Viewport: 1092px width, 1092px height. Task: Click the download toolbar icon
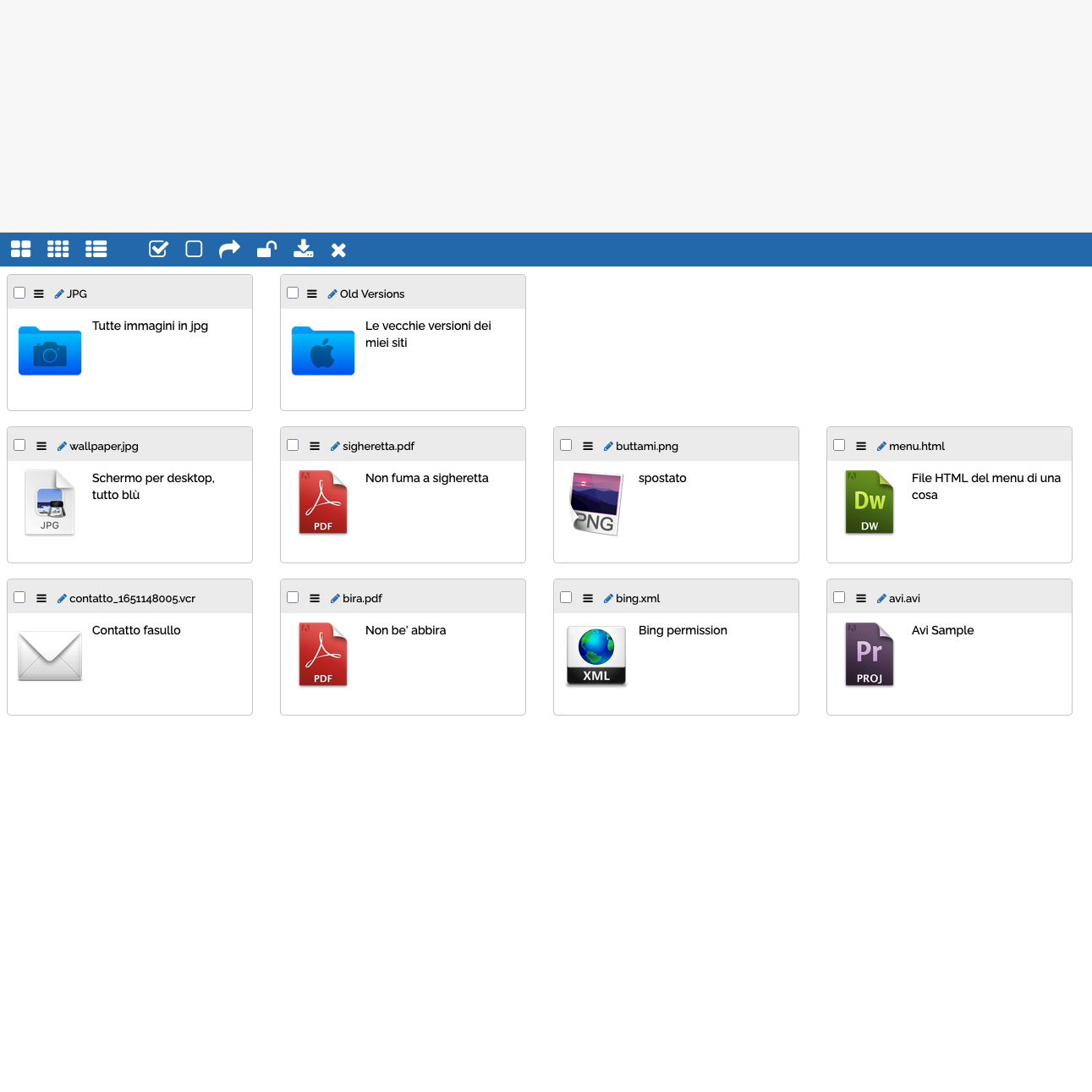tap(304, 249)
